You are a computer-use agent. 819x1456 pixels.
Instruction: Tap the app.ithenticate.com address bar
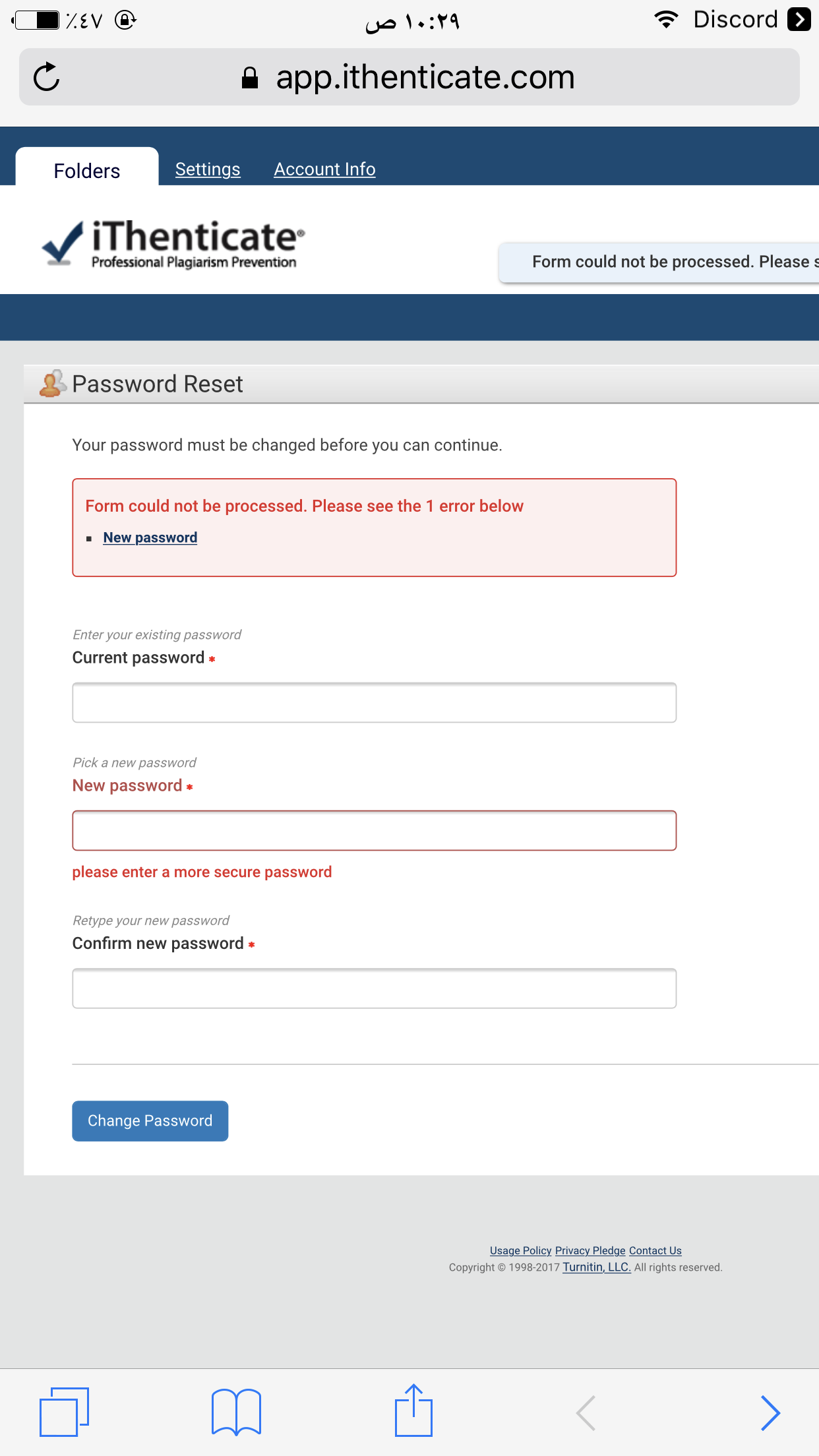pos(409,77)
